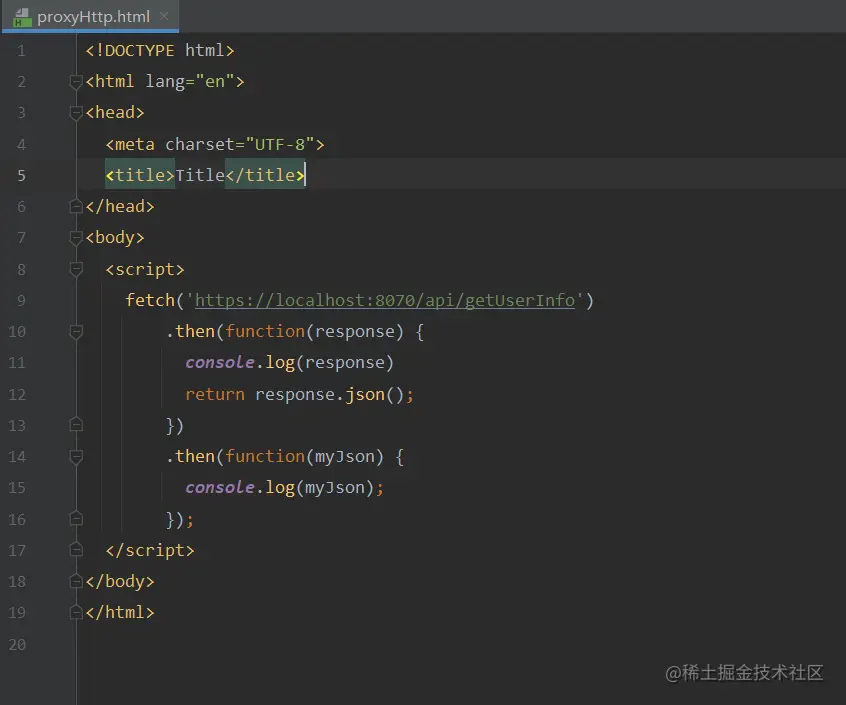
Task: Click the '<script>' opening tag text
Action: point(145,269)
